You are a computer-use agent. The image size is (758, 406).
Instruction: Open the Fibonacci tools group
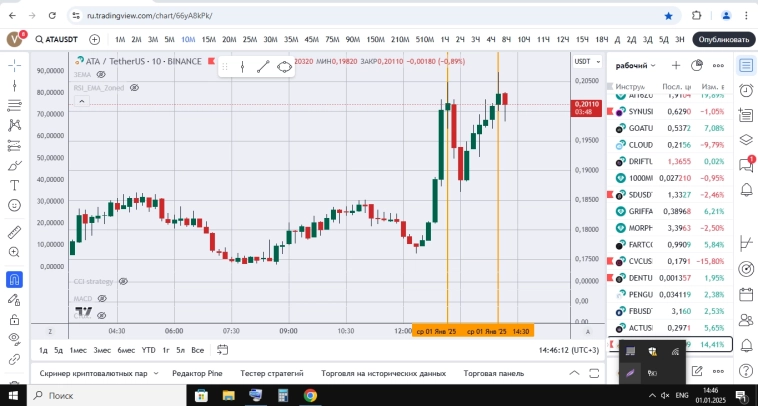[15, 105]
